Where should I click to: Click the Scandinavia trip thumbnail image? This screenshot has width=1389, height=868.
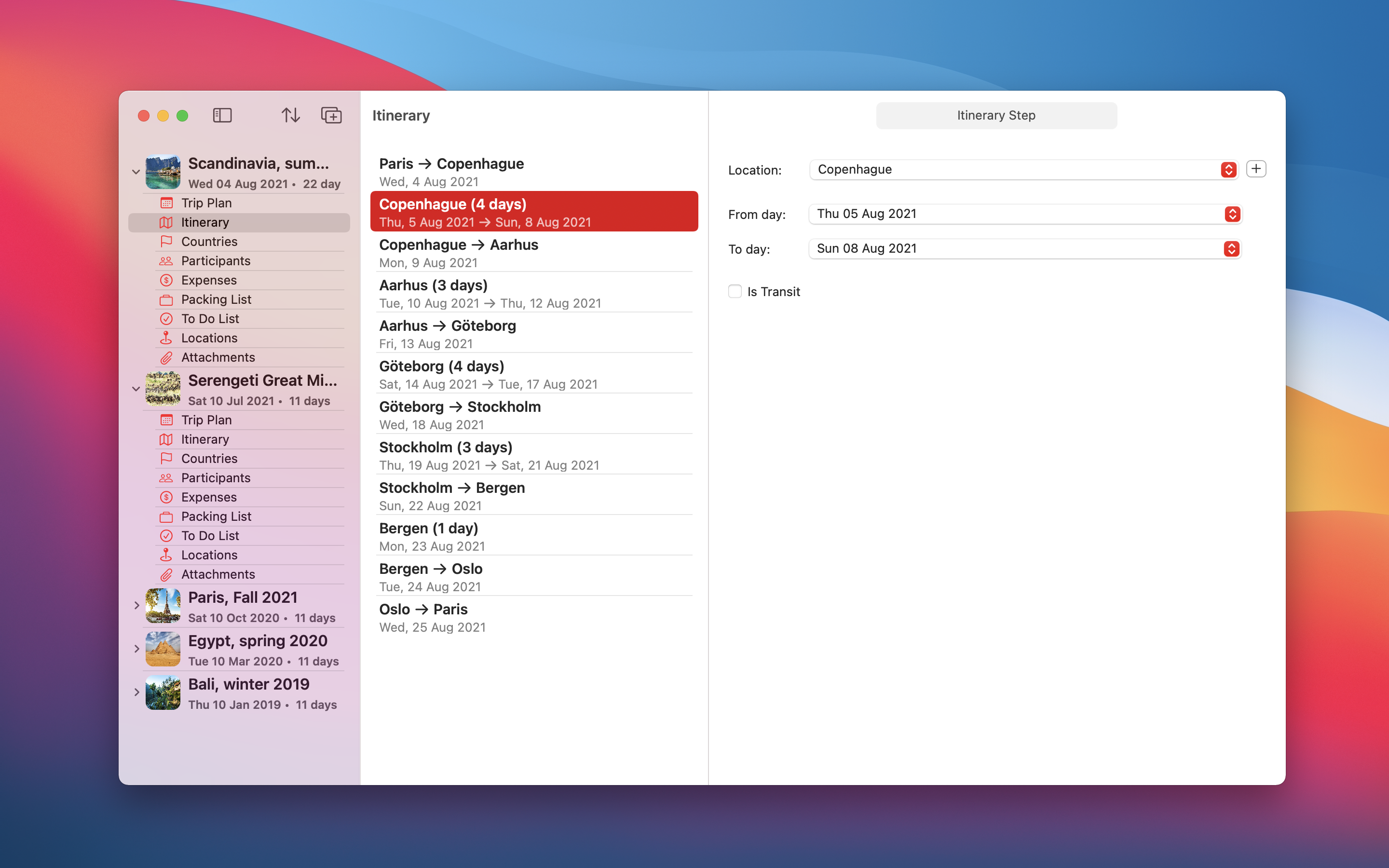[163, 172]
